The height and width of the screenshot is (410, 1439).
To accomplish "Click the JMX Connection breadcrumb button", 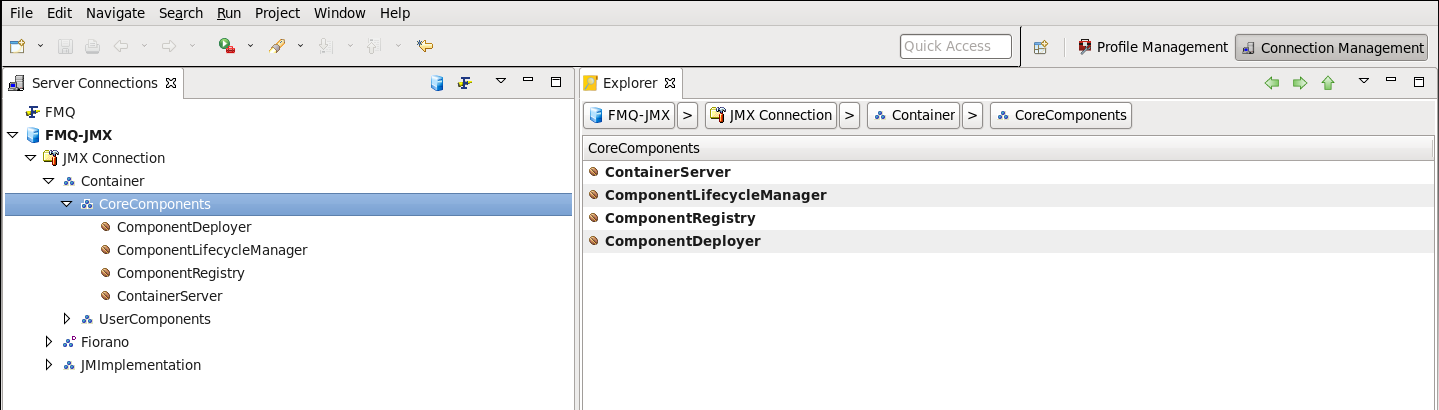I will click(x=770, y=115).
